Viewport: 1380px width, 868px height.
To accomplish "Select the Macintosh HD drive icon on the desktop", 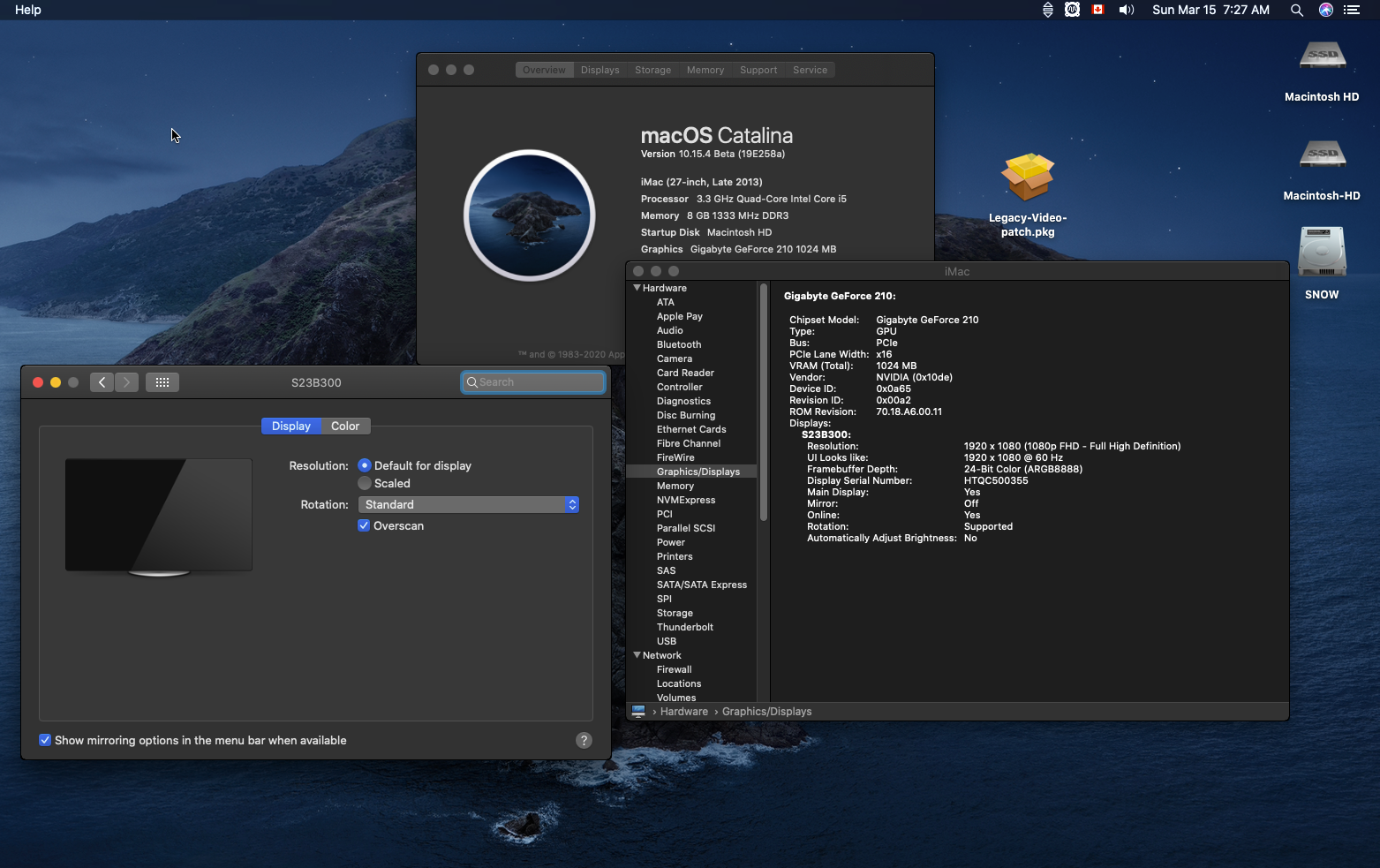I will point(1322,57).
